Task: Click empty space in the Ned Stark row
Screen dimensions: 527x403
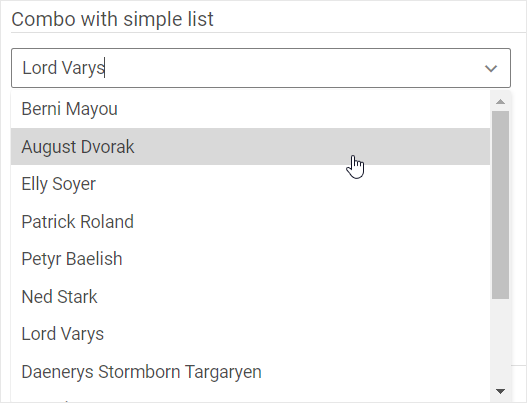Action: tap(292, 296)
